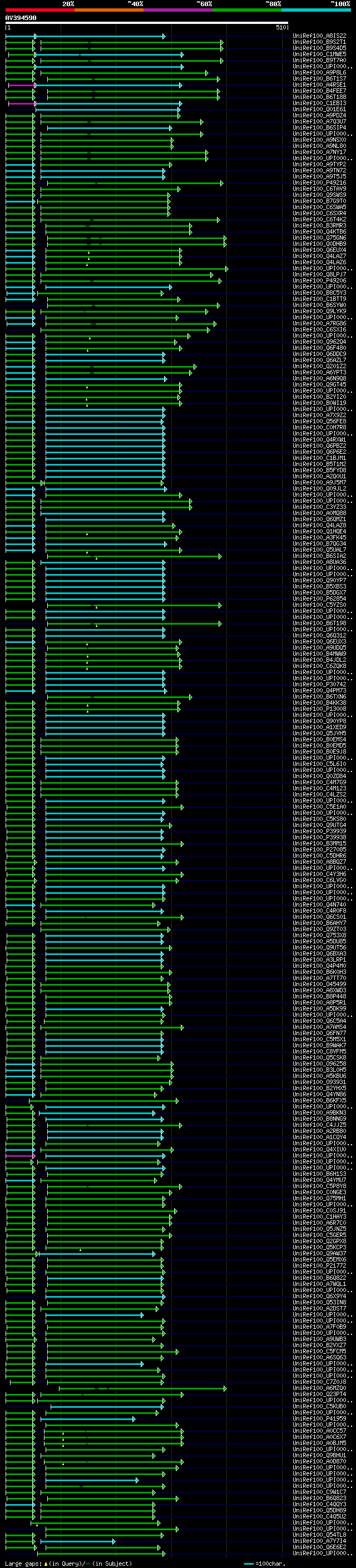The height and width of the screenshot is (1568, 356).
Task: Select hit UniRef100_P13008
Action: pos(319,709)
